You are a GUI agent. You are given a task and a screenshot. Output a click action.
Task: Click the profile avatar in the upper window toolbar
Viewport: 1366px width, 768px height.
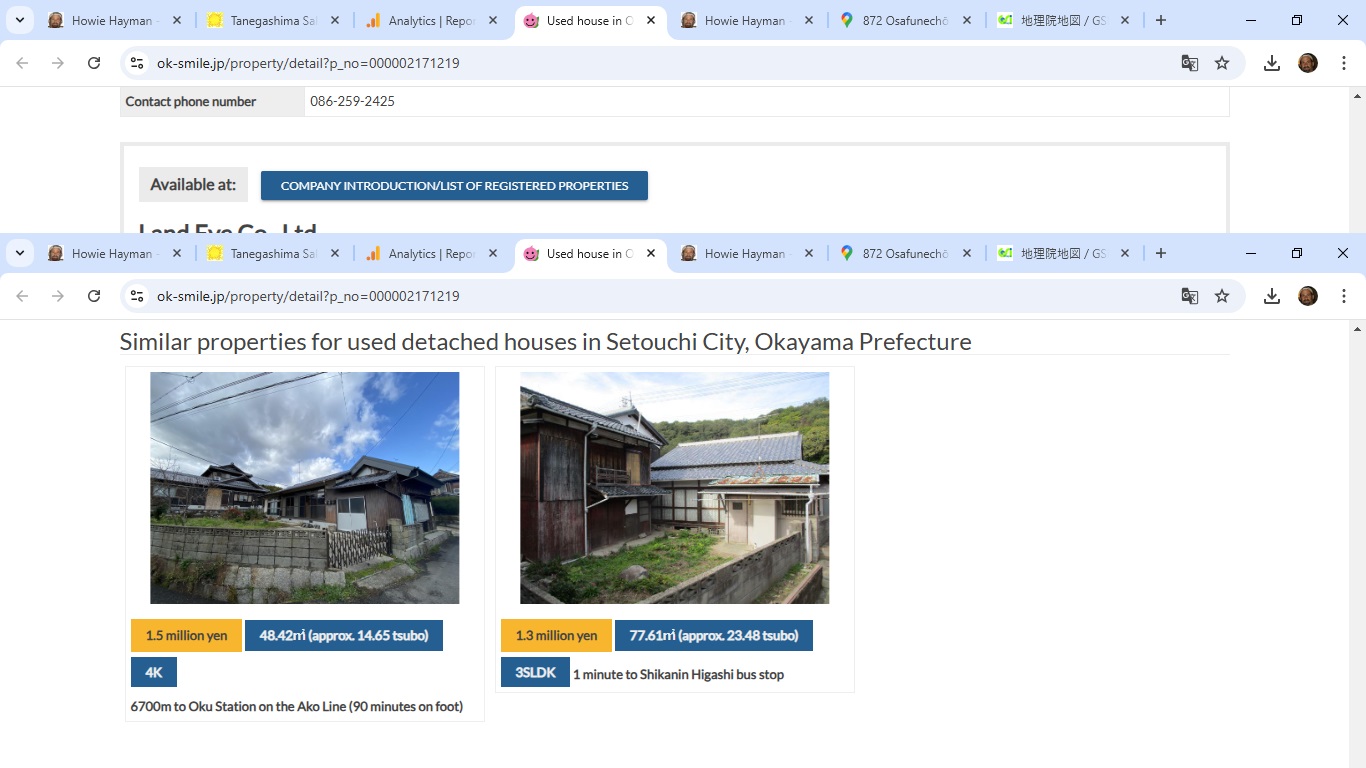click(x=1307, y=63)
